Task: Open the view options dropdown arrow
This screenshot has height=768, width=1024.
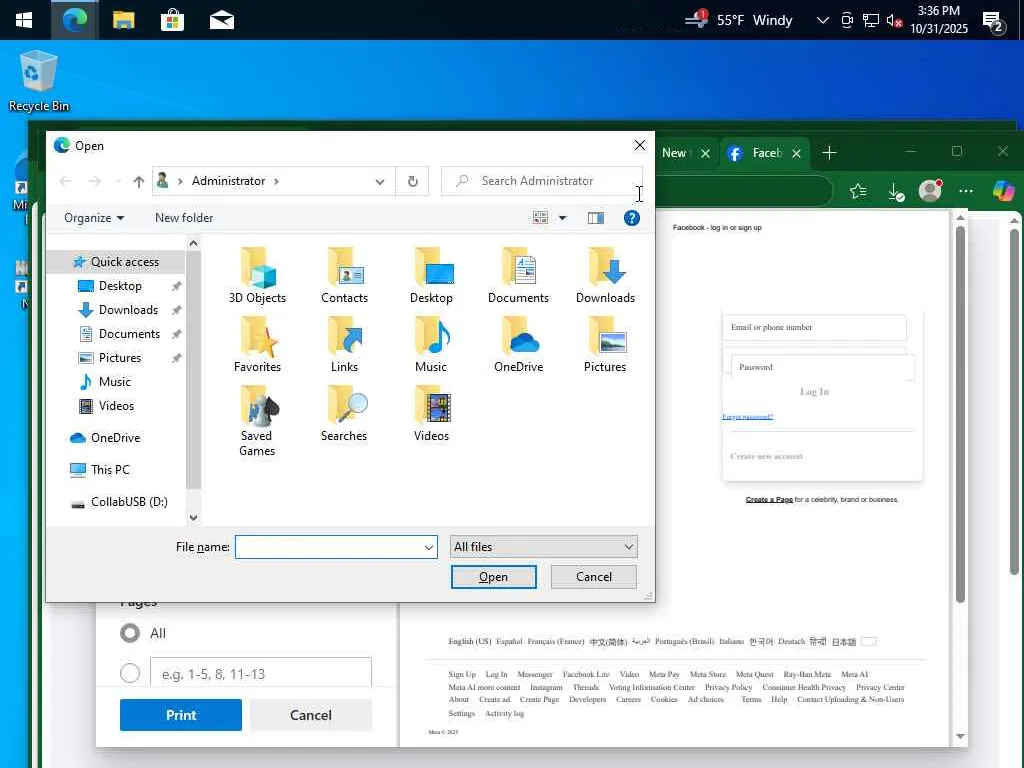Action: (562, 218)
